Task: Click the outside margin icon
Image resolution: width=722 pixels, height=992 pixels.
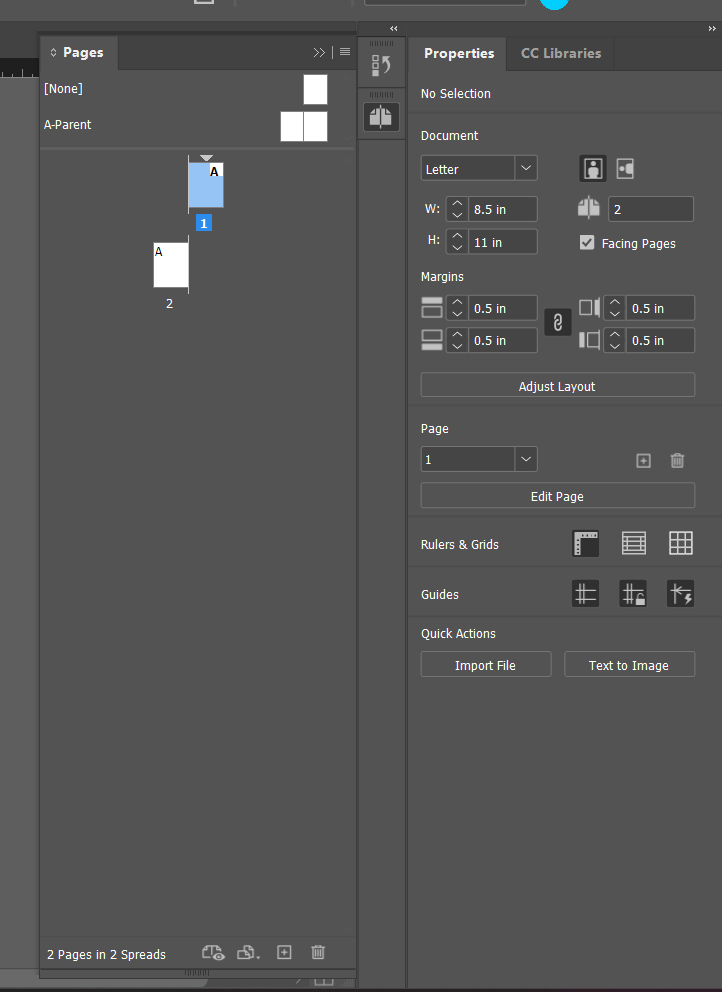Action: coord(589,340)
